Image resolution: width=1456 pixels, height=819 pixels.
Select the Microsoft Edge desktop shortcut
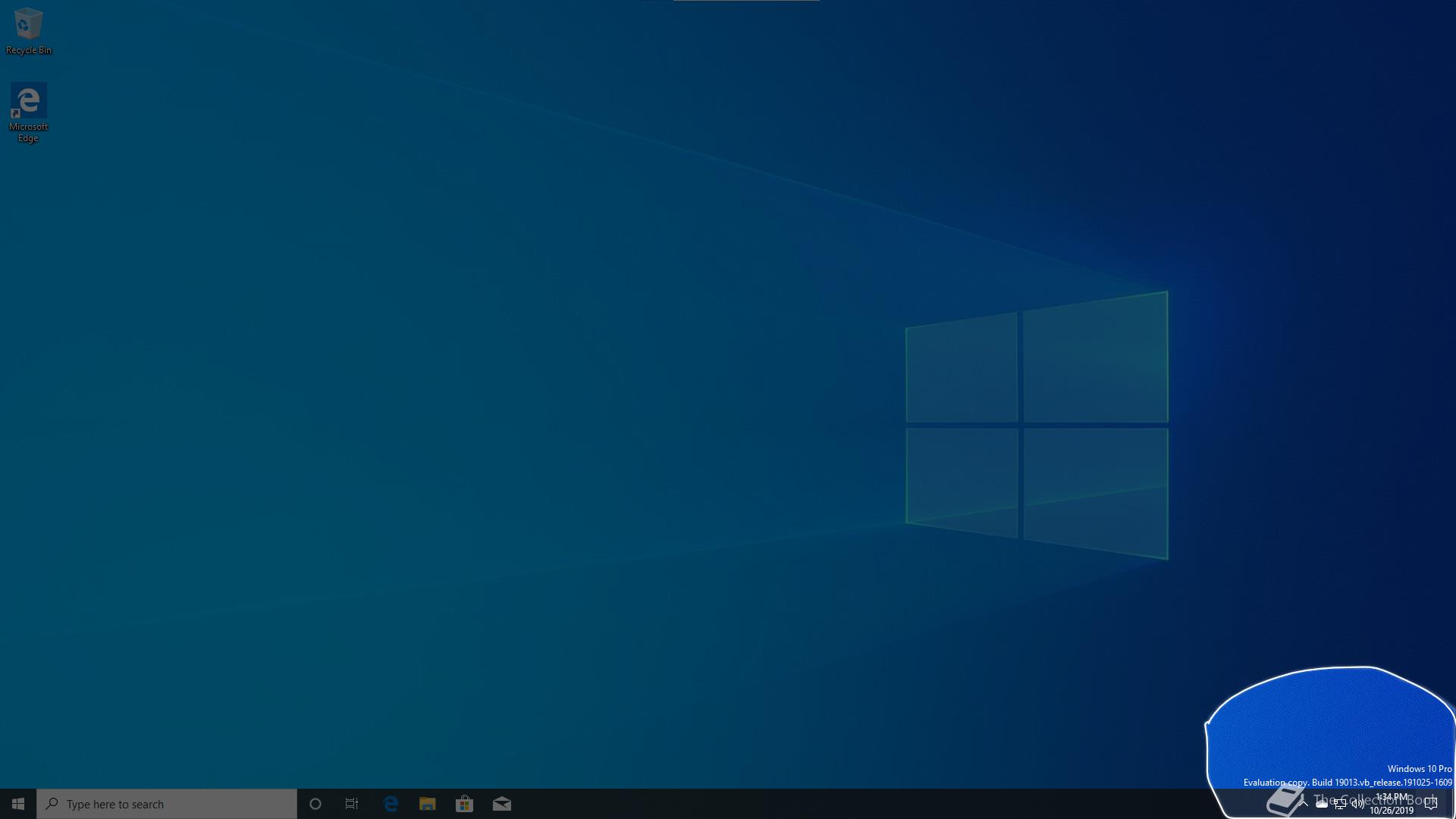click(28, 112)
